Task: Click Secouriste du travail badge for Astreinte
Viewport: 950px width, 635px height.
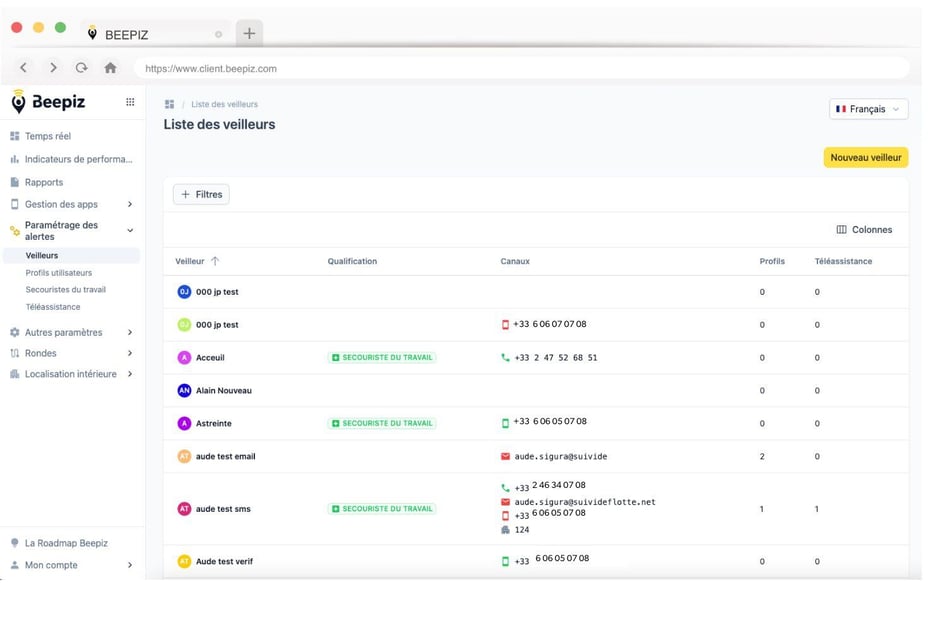Action: pos(382,423)
